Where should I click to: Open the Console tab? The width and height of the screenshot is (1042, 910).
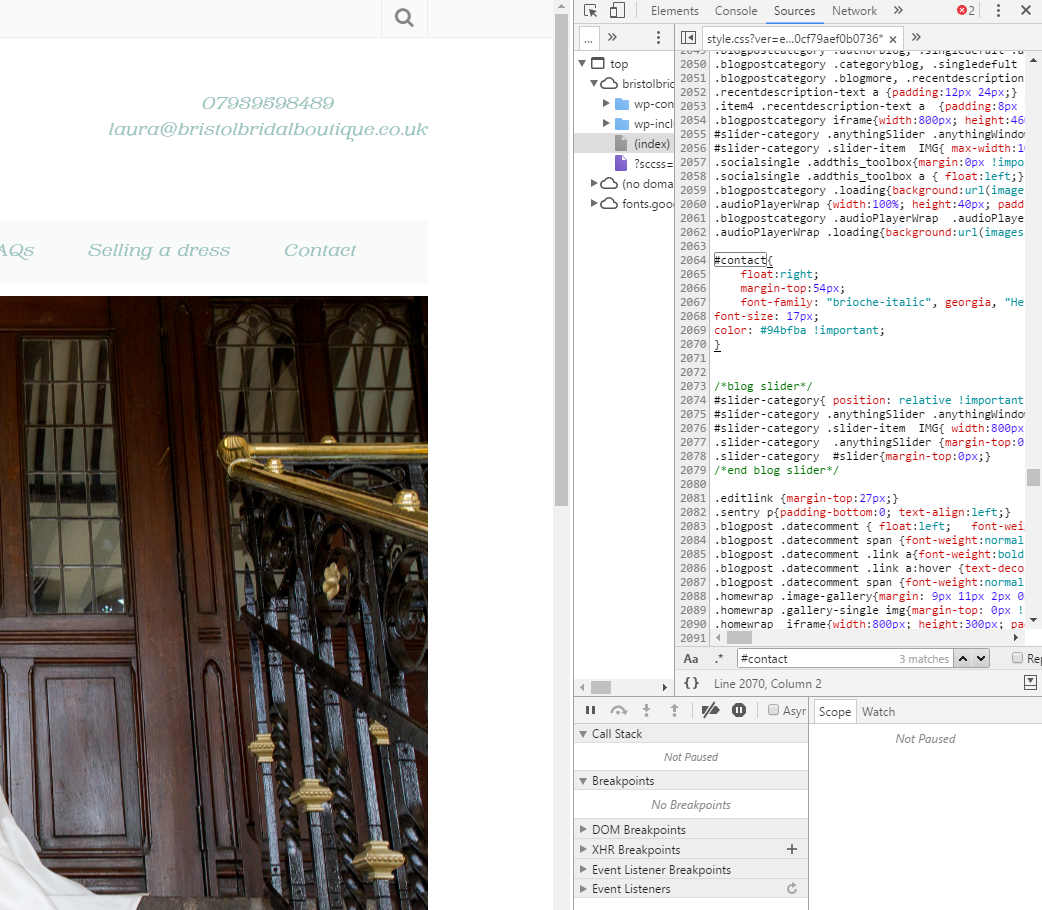pyautogui.click(x=736, y=11)
